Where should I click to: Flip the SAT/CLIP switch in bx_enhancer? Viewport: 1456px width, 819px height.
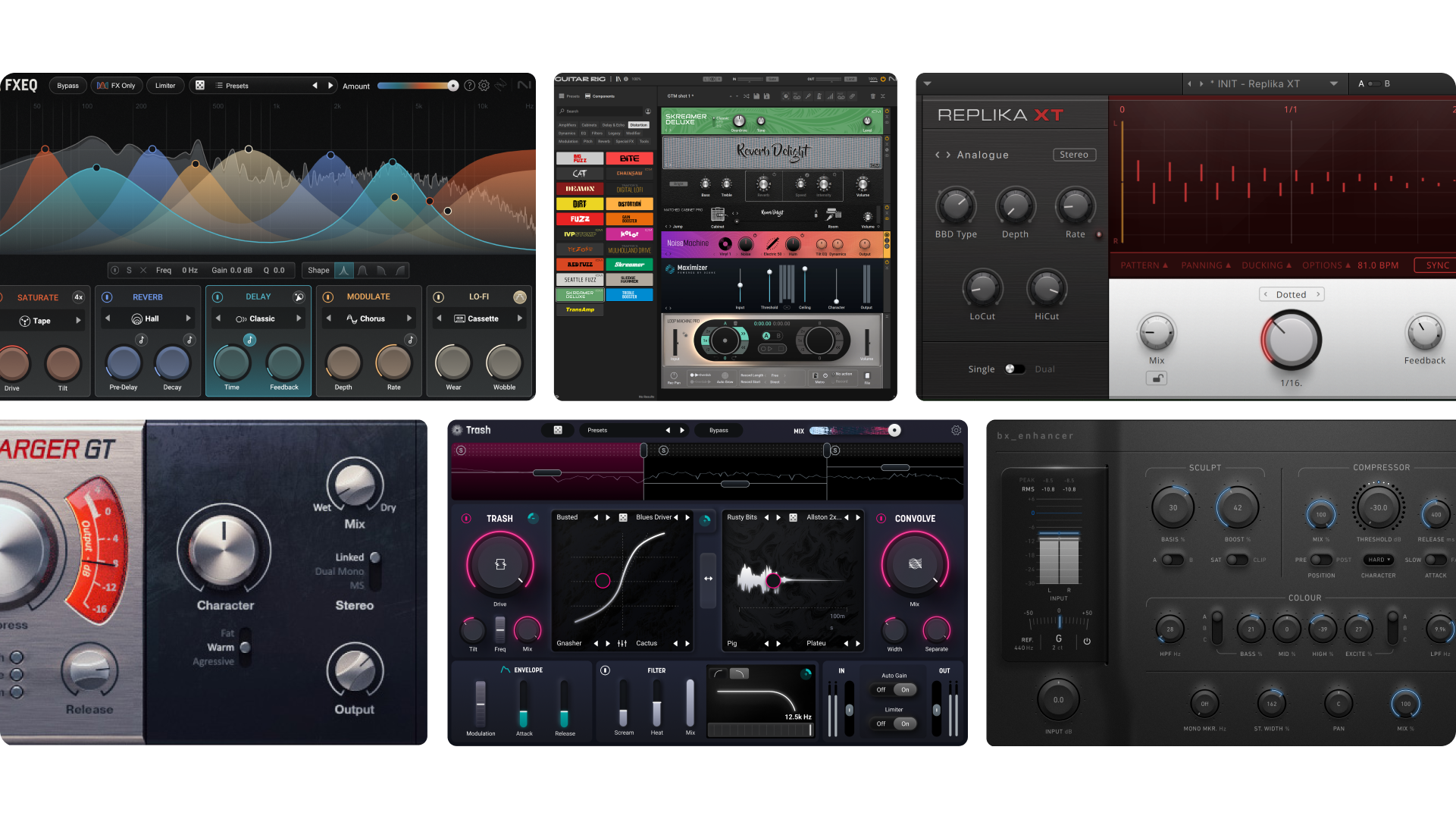pyautogui.click(x=1237, y=560)
